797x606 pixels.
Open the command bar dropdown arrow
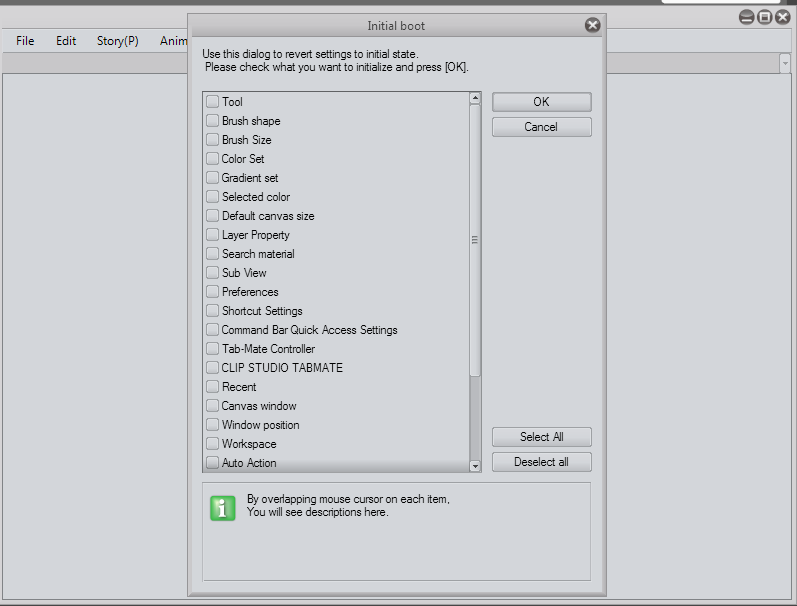(785, 64)
